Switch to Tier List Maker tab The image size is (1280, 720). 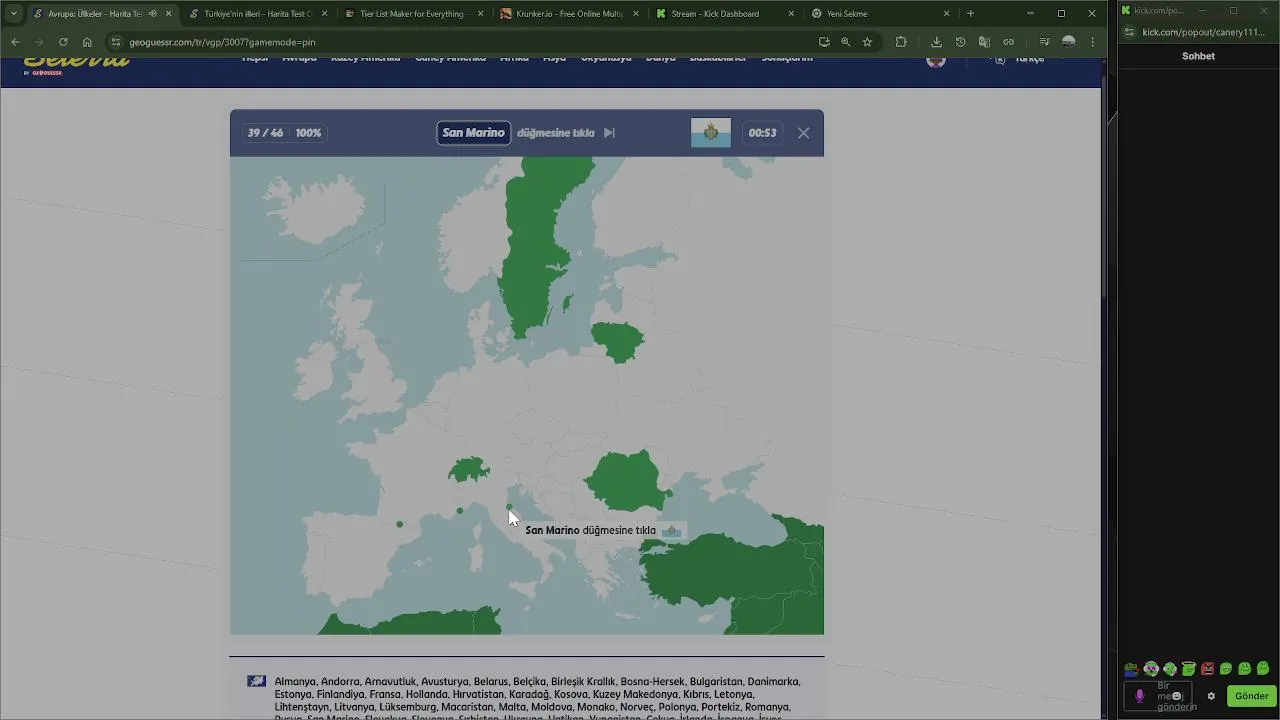pos(412,14)
